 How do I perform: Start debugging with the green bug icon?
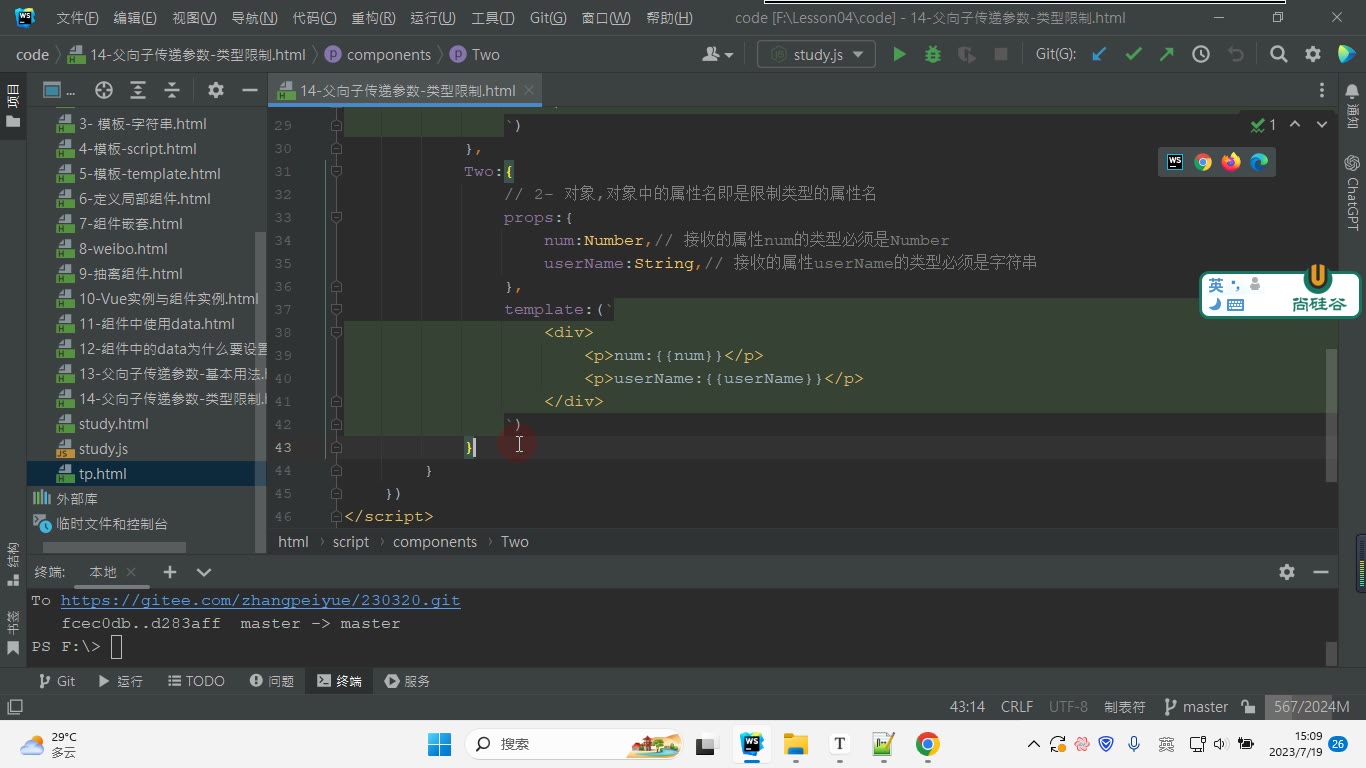pyautogui.click(x=933, y=55)
